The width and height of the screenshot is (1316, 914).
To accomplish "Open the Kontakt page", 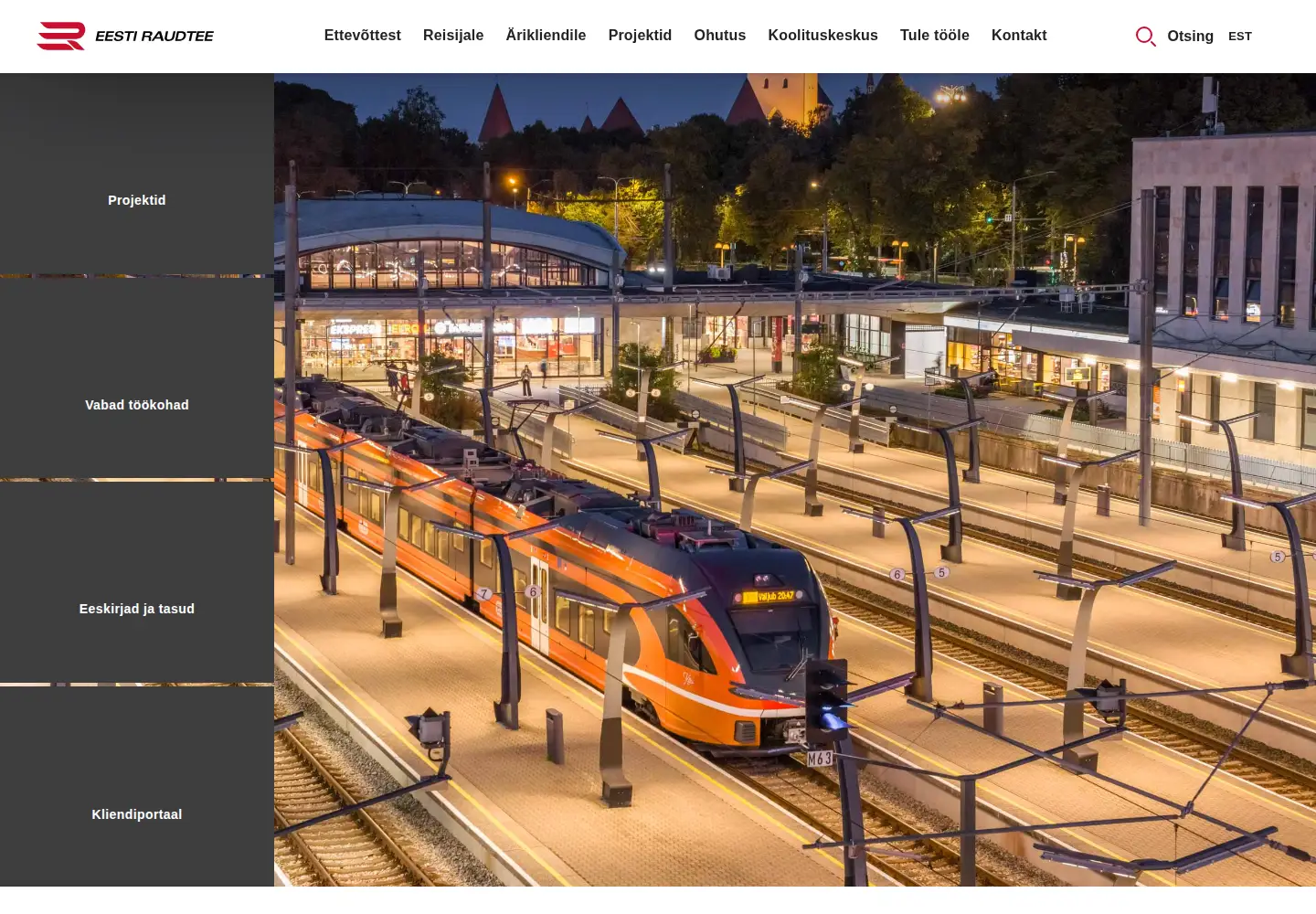I will tap(1019, 36).
